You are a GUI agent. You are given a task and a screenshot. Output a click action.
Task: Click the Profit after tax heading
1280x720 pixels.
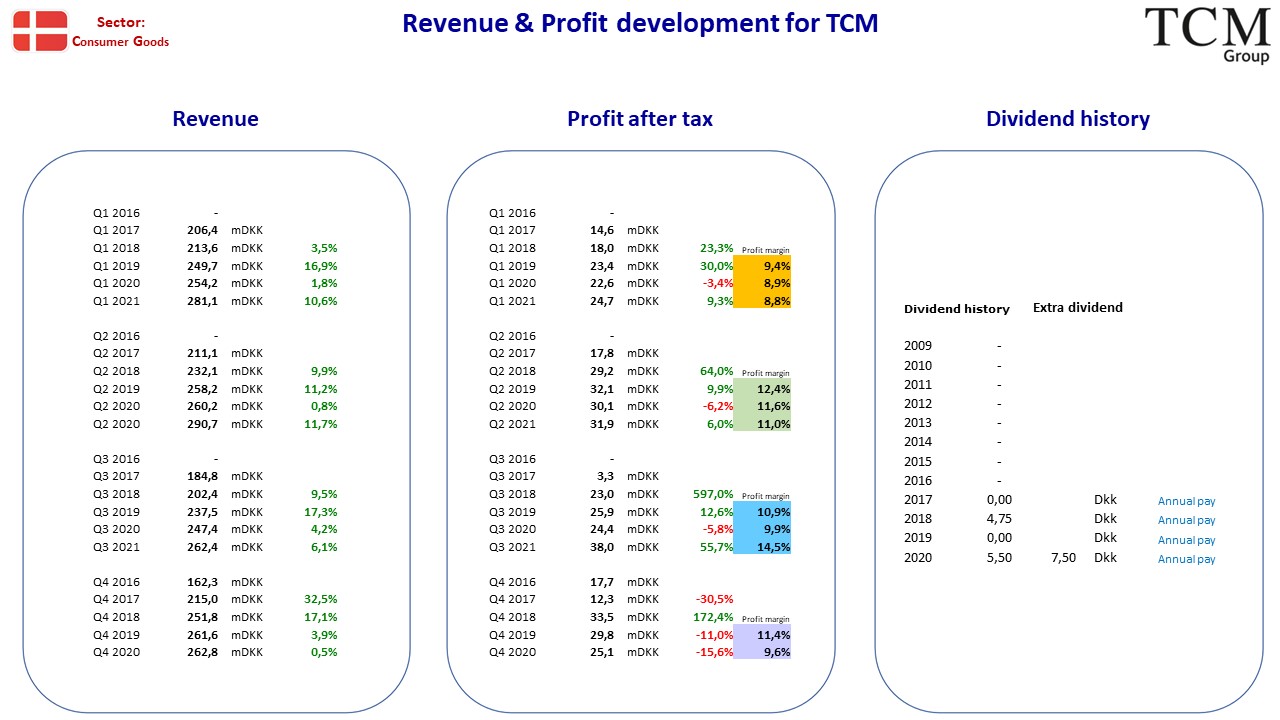(x=640, y=119)
